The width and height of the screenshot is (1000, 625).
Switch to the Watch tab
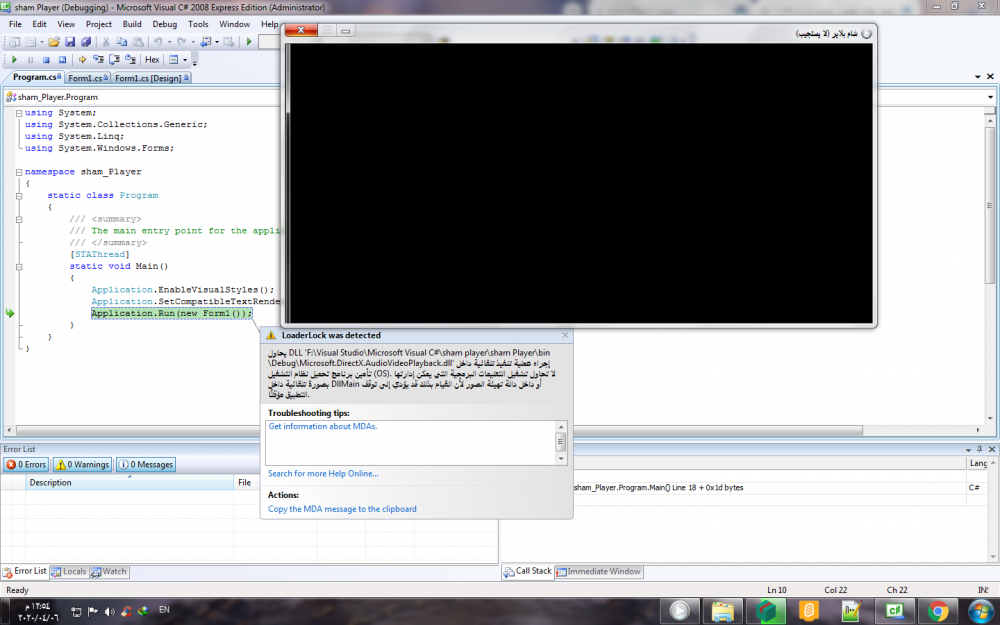tap(109, 571)
